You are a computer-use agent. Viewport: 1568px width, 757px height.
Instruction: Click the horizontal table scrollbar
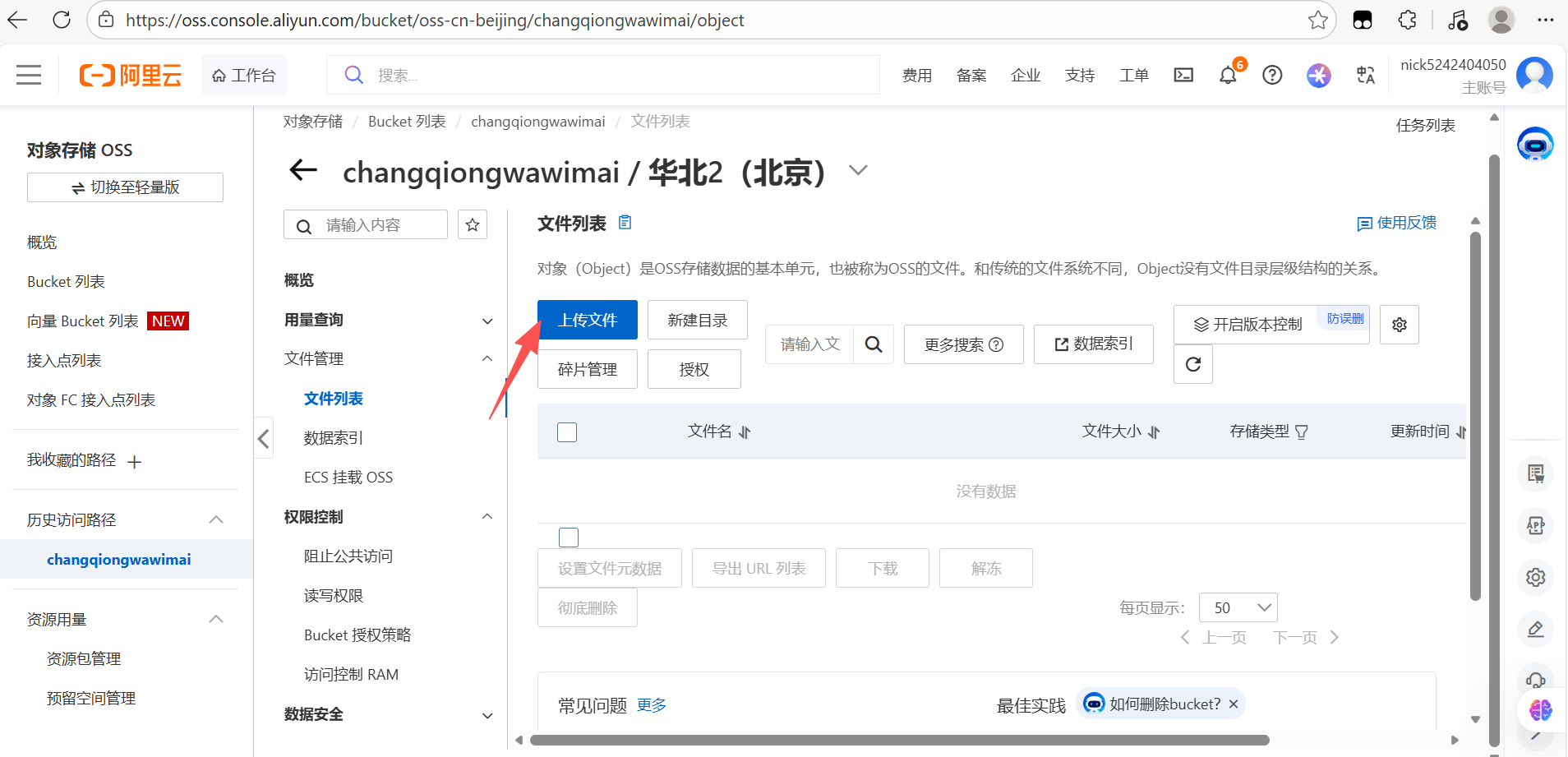pyautogui.click(x=900, y=740)
